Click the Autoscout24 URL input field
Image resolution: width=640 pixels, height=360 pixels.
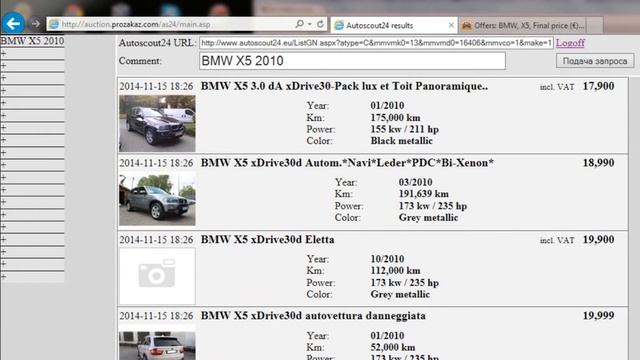(376, 43)
